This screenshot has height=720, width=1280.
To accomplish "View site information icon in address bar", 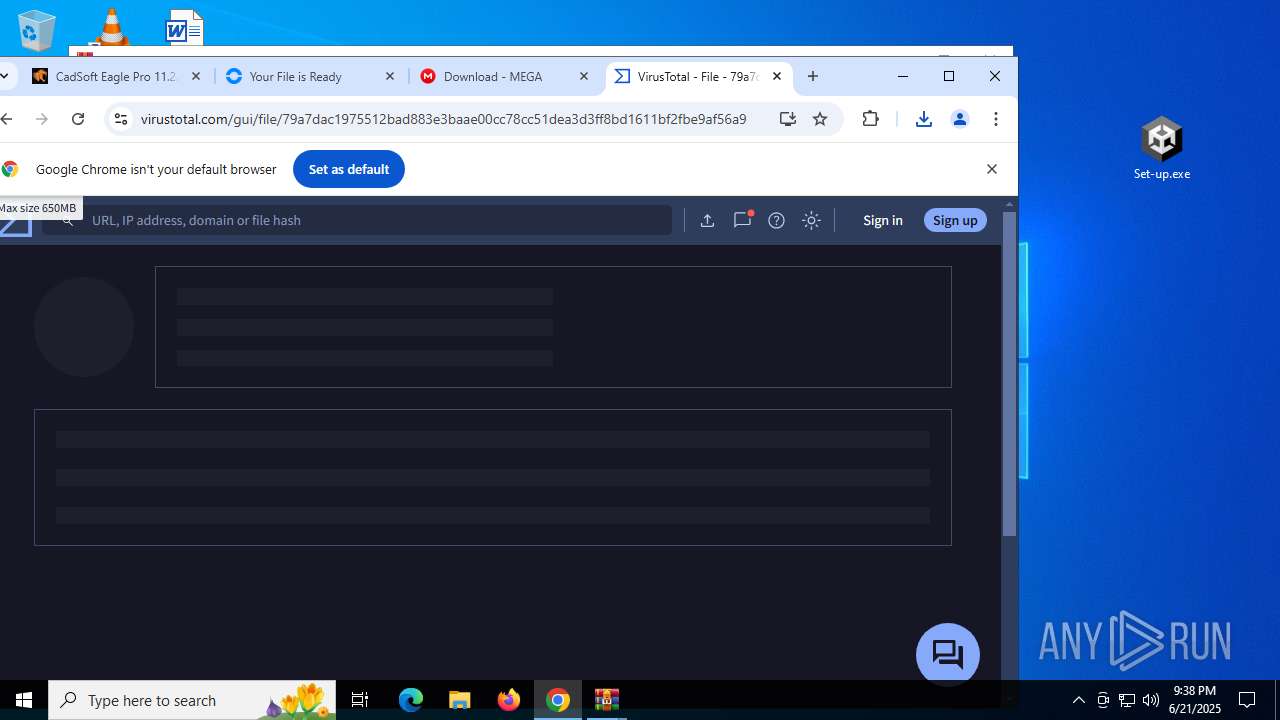I will pos(120,119).
